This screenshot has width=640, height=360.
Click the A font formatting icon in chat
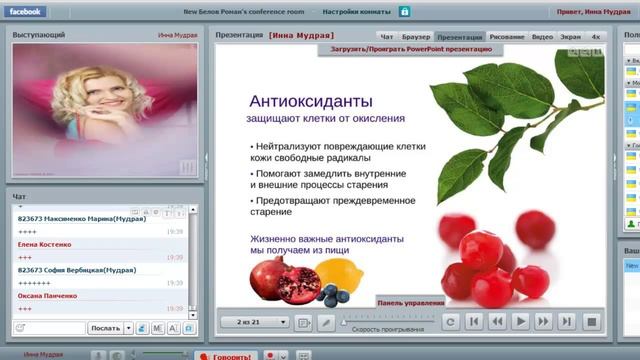[173, 328]
